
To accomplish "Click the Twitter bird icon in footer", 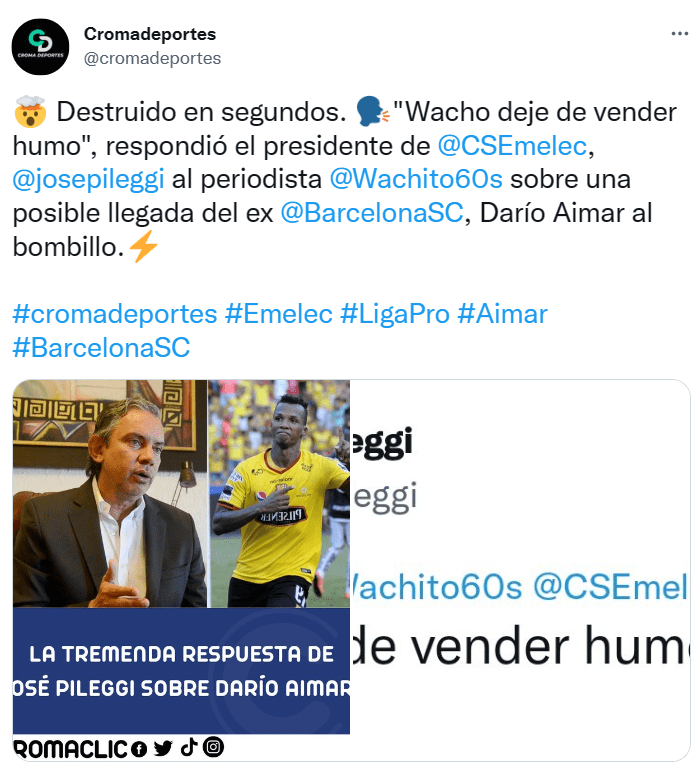I will coord(162,748).
